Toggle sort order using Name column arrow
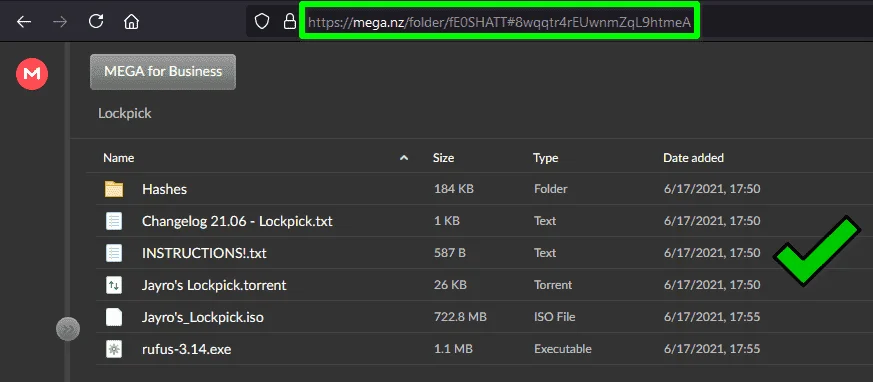Screen dimensions: 873x382 pos(404,158)
